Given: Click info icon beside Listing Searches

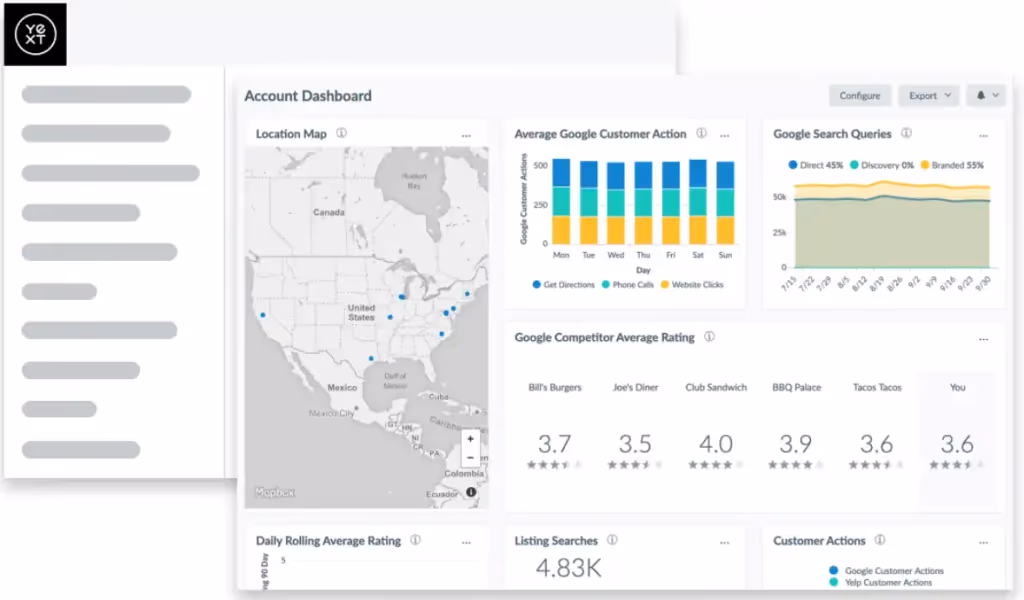Looking at the screenshot, I should point(613,540).
